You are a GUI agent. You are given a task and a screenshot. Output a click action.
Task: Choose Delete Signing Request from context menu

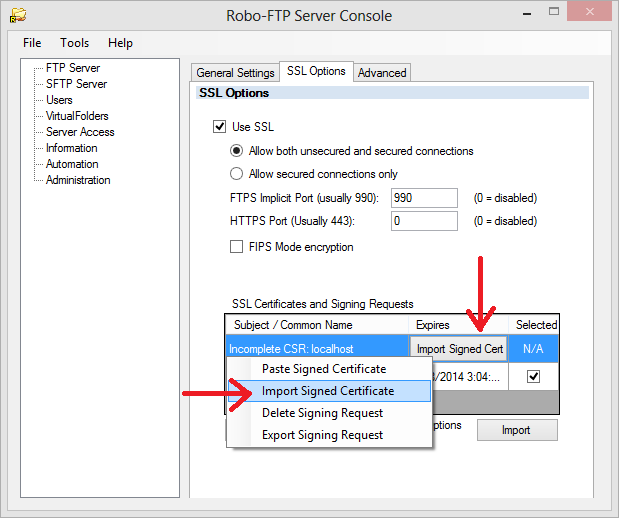(x=329, y=413)
